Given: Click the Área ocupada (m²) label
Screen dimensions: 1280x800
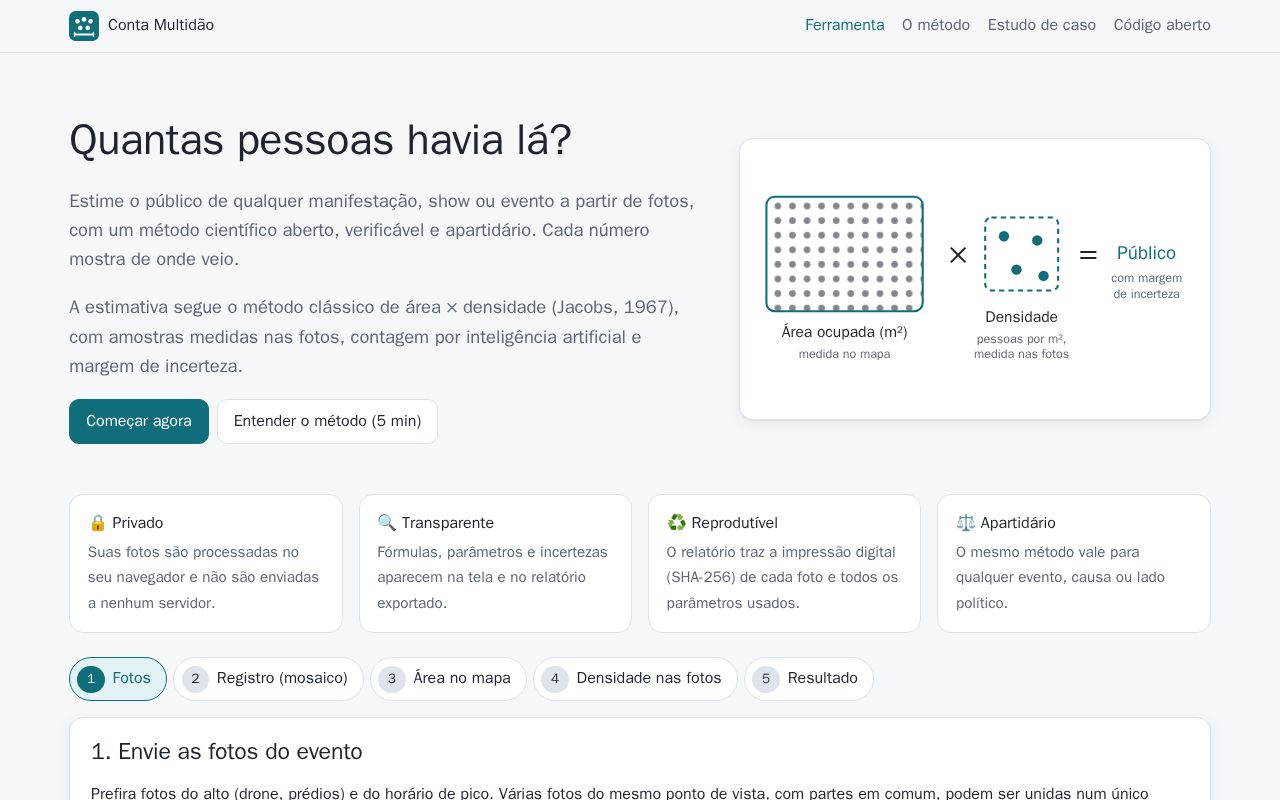Looking at the screenshot, I should 844,332.
